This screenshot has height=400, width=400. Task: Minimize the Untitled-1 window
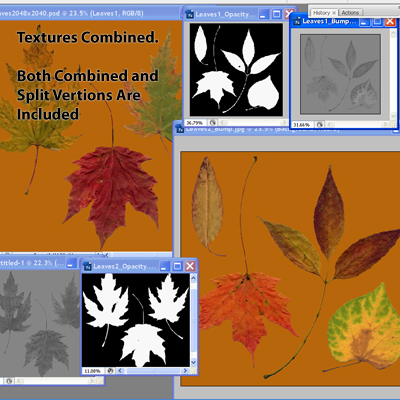pos(71,264)
